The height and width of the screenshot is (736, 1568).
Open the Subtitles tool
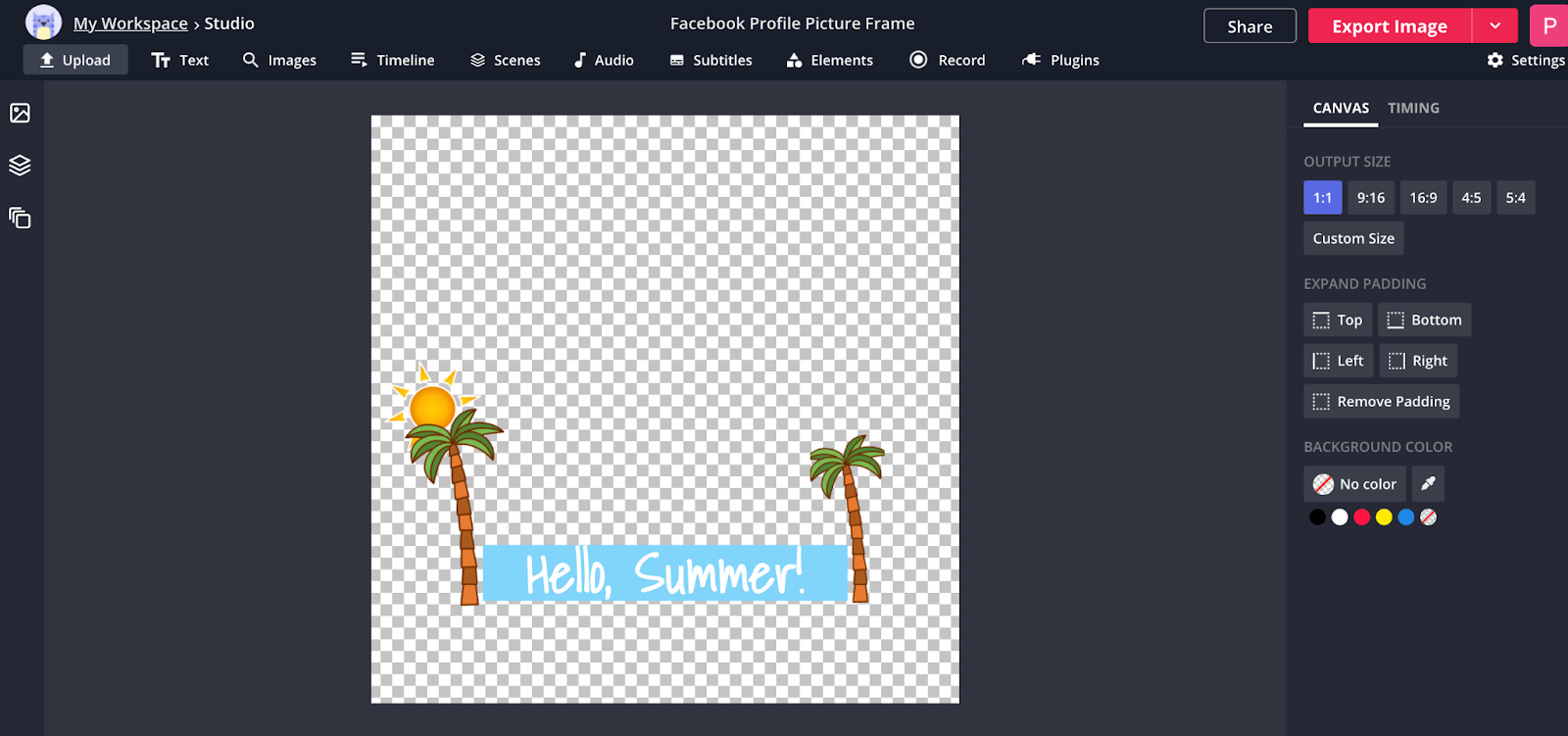click(x=711, y=60)
